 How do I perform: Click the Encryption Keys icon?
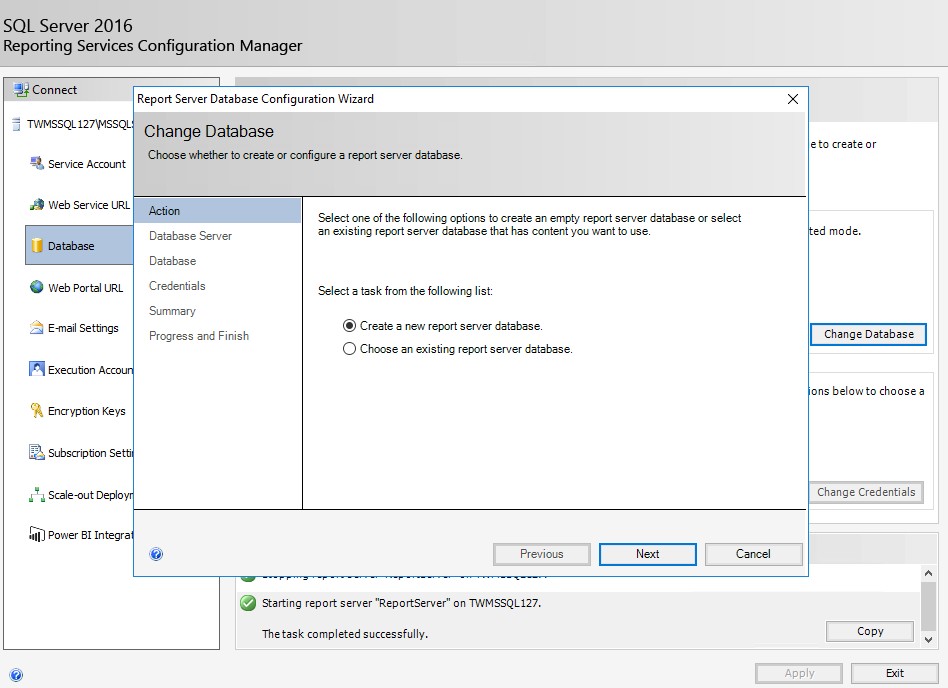[x=37, y=411]
